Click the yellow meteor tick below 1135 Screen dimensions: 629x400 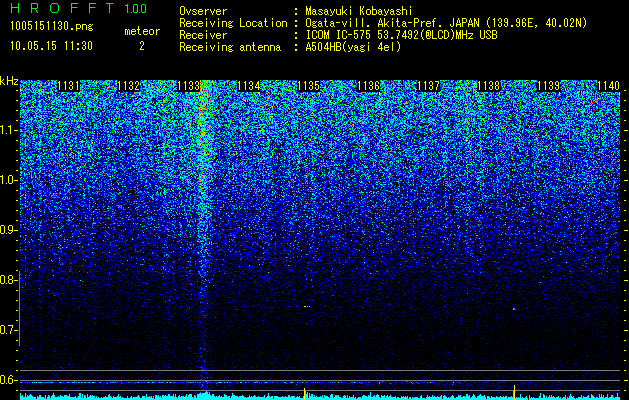click(x=304, y=394)
